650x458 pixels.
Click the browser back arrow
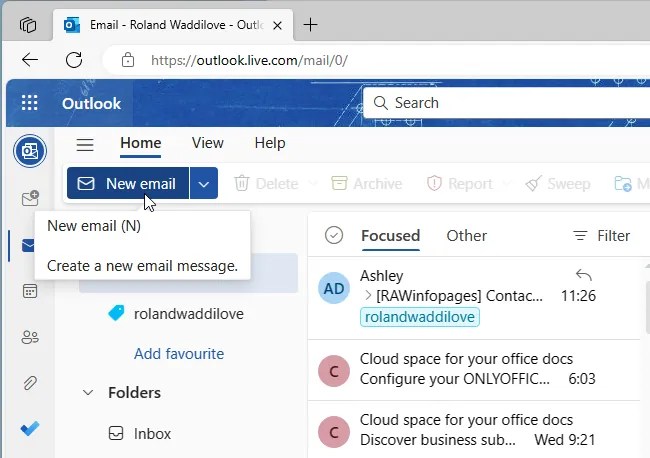click(x=30, y=60)
